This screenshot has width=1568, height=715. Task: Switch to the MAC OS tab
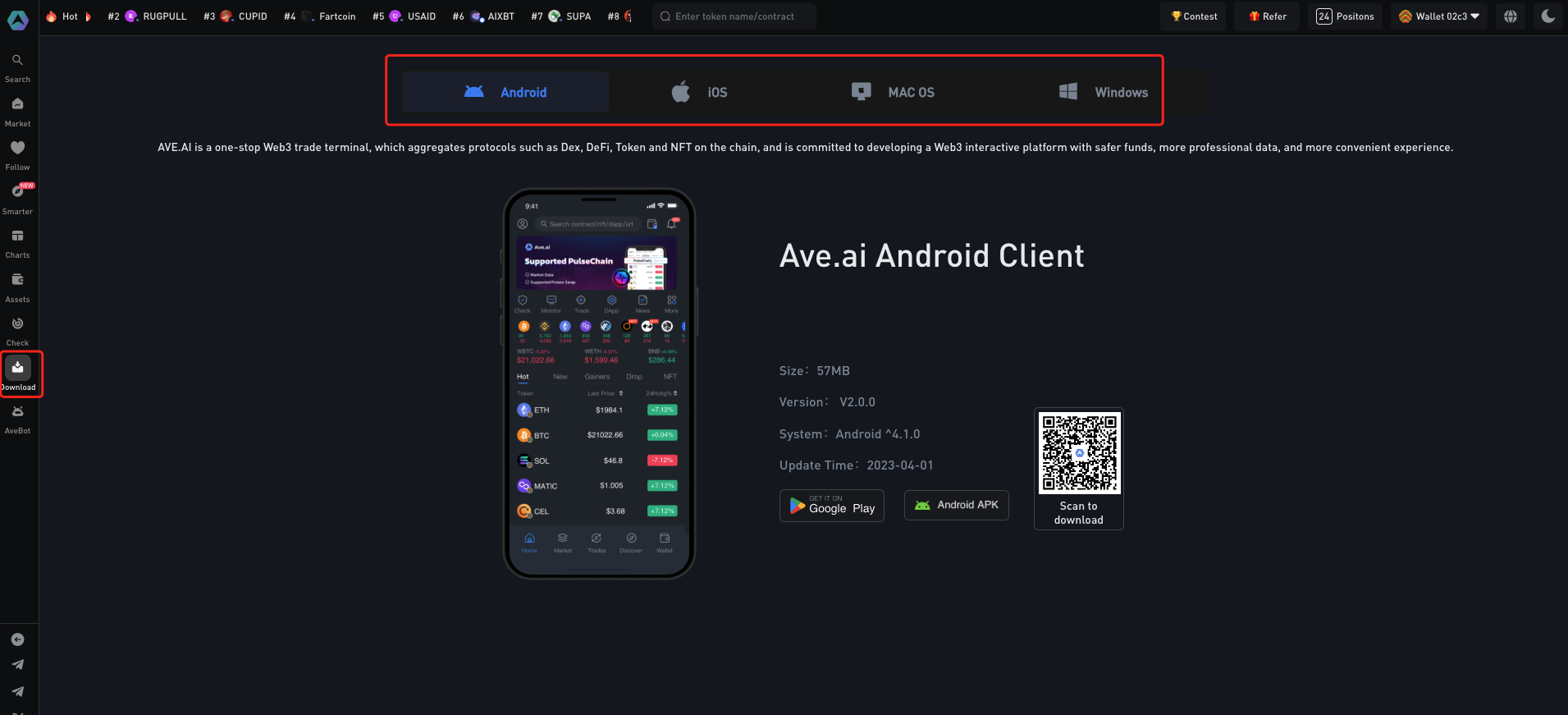tap(894, 92)
